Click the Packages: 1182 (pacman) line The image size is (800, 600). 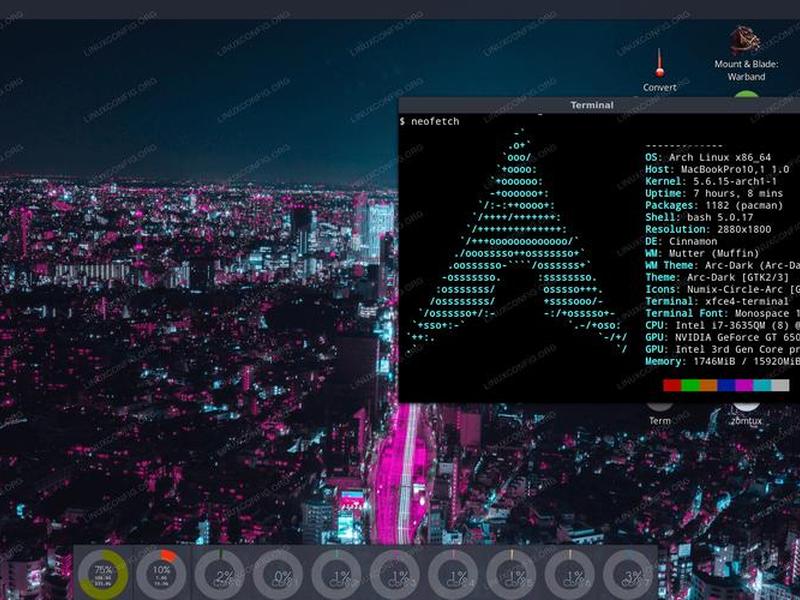[714, 205]
